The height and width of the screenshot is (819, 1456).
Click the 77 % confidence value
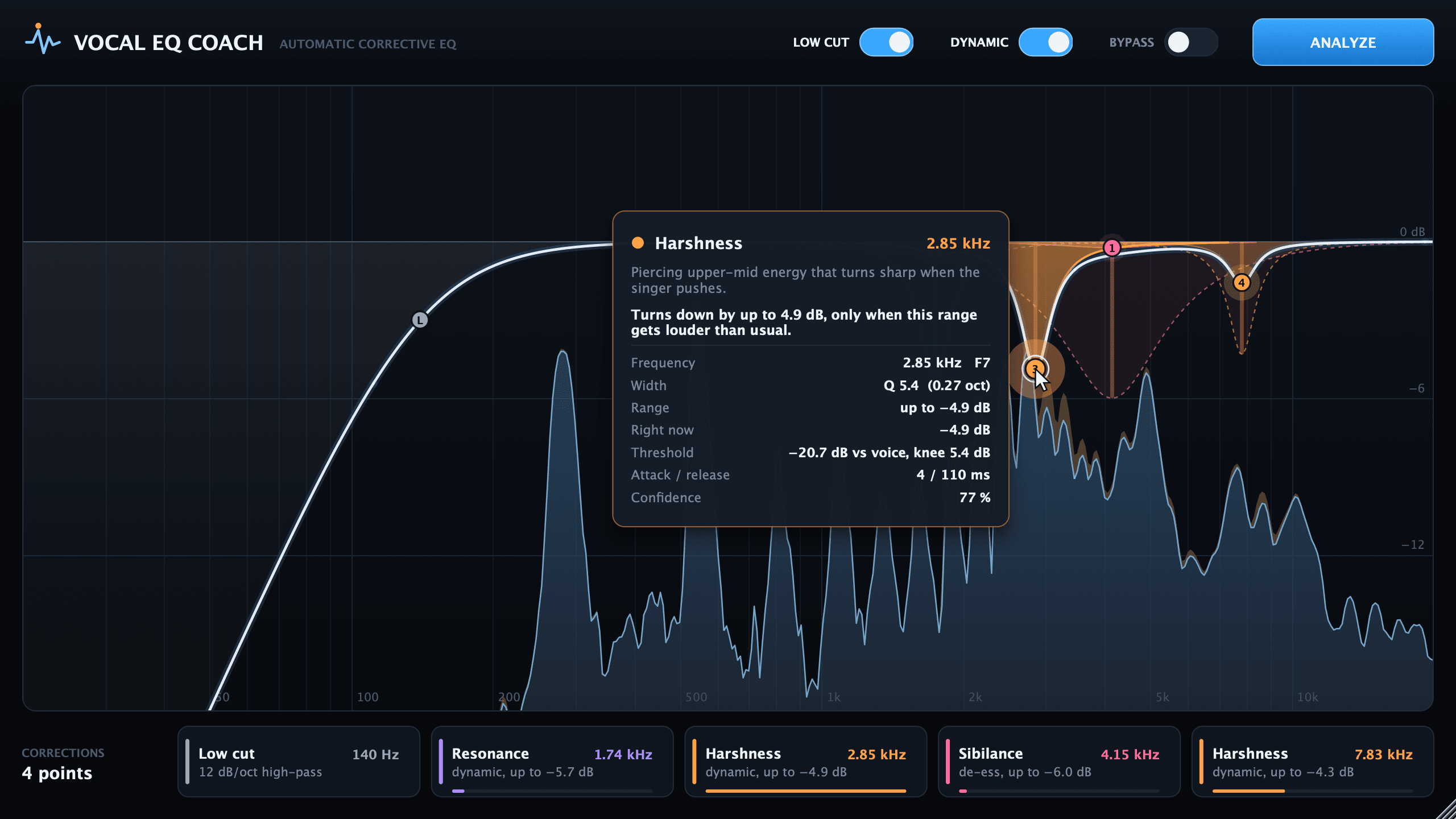pos(975,498)
